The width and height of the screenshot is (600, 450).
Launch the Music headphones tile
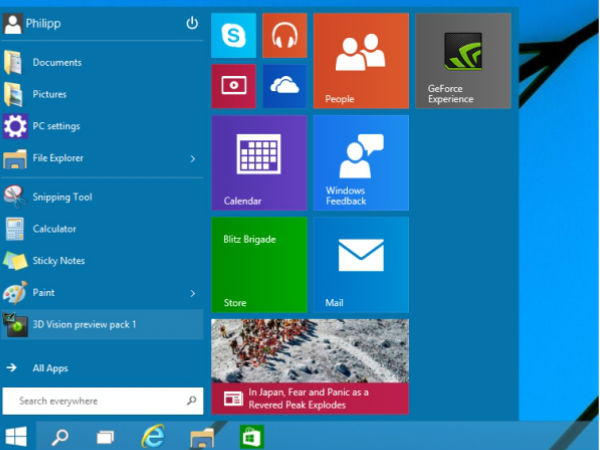pyautogui.click(x=284, y=36)
